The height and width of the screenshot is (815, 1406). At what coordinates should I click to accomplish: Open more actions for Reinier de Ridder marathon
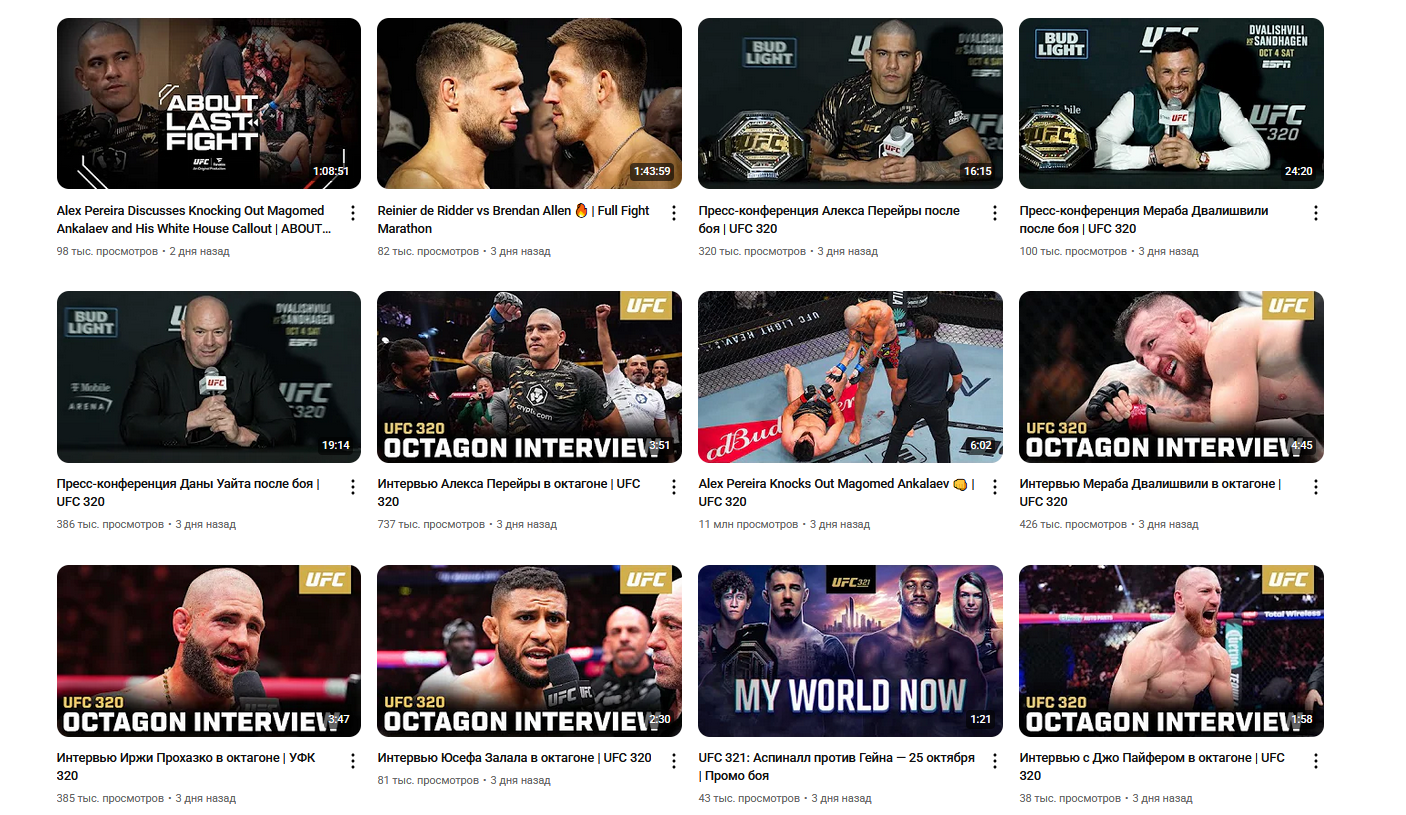(673, 213)
